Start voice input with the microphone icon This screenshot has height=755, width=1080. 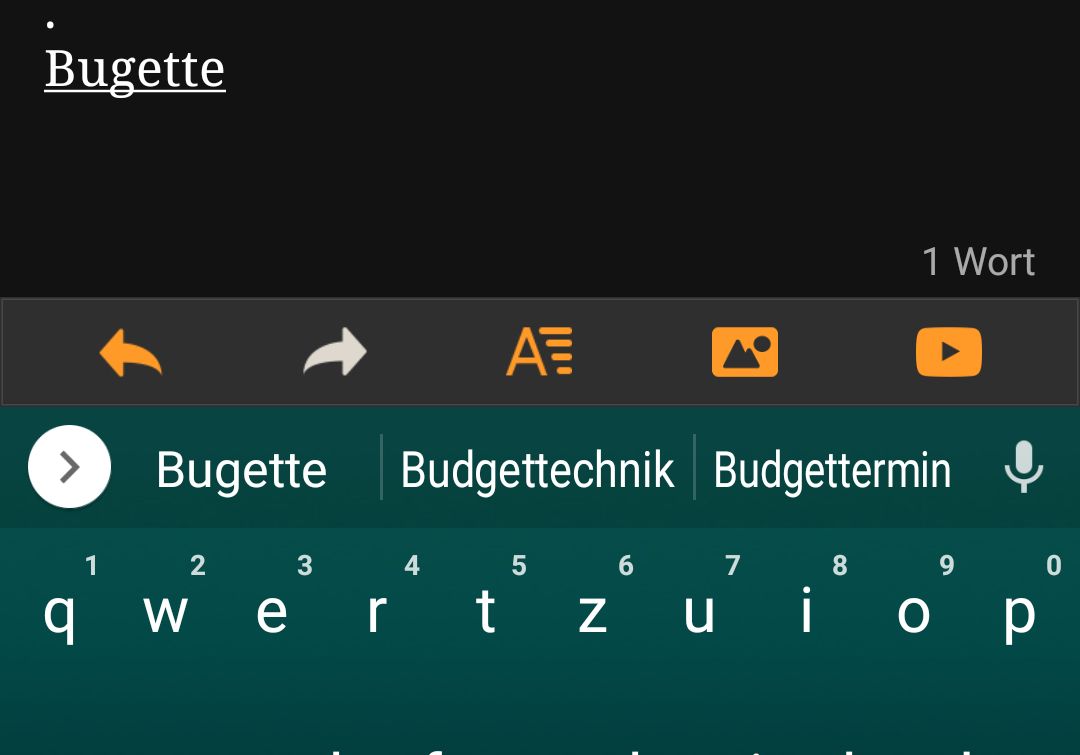click(1024, 467)
